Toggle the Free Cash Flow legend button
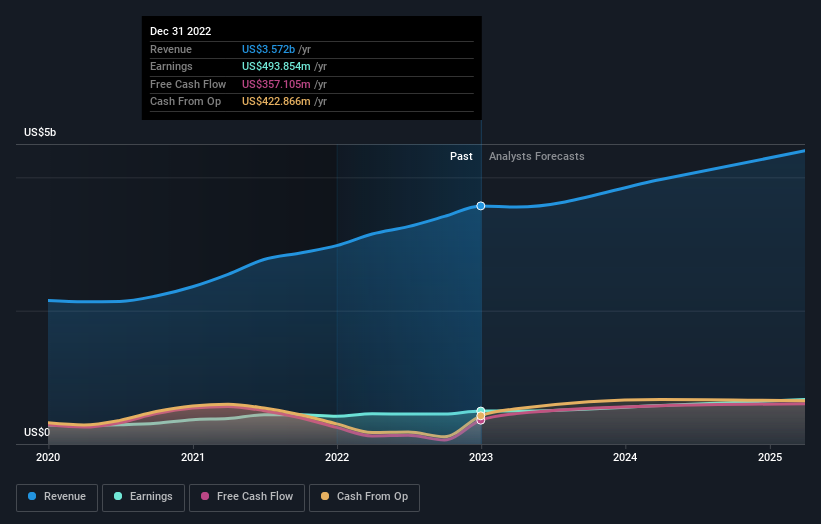821x524 pixels. coord(247,497)
